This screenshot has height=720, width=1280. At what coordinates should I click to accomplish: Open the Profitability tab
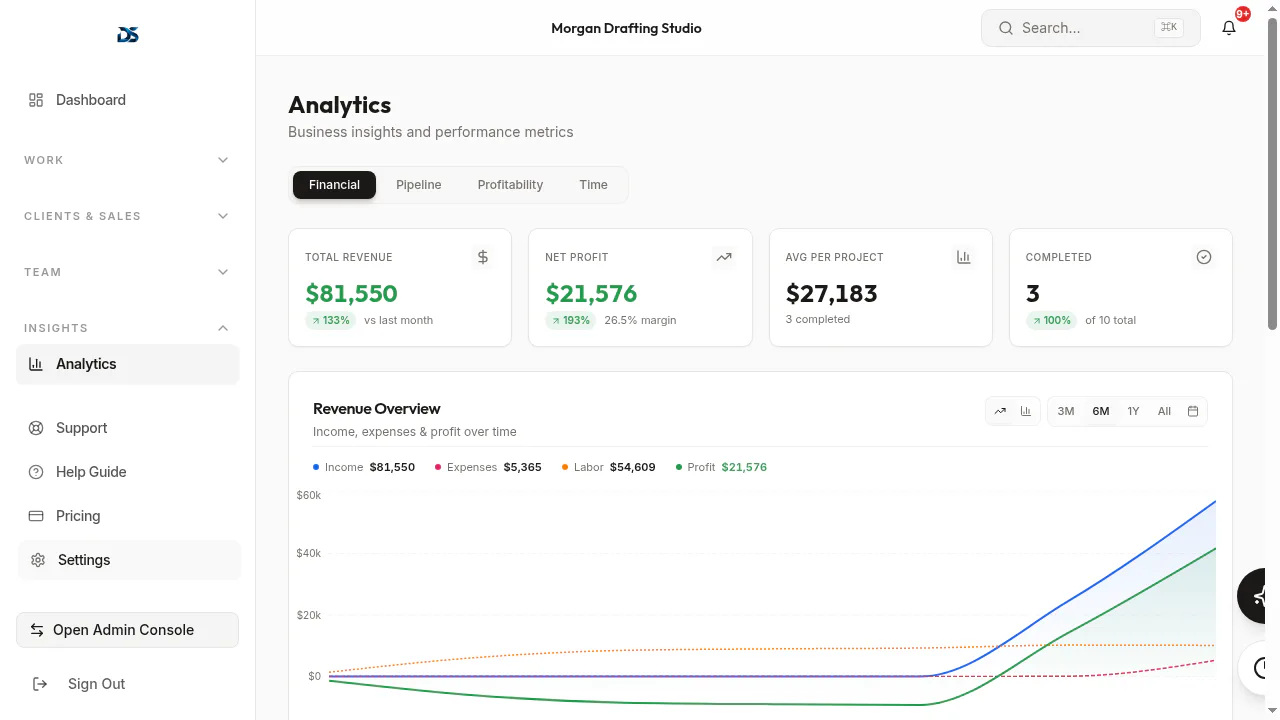[x=510, y=185]
